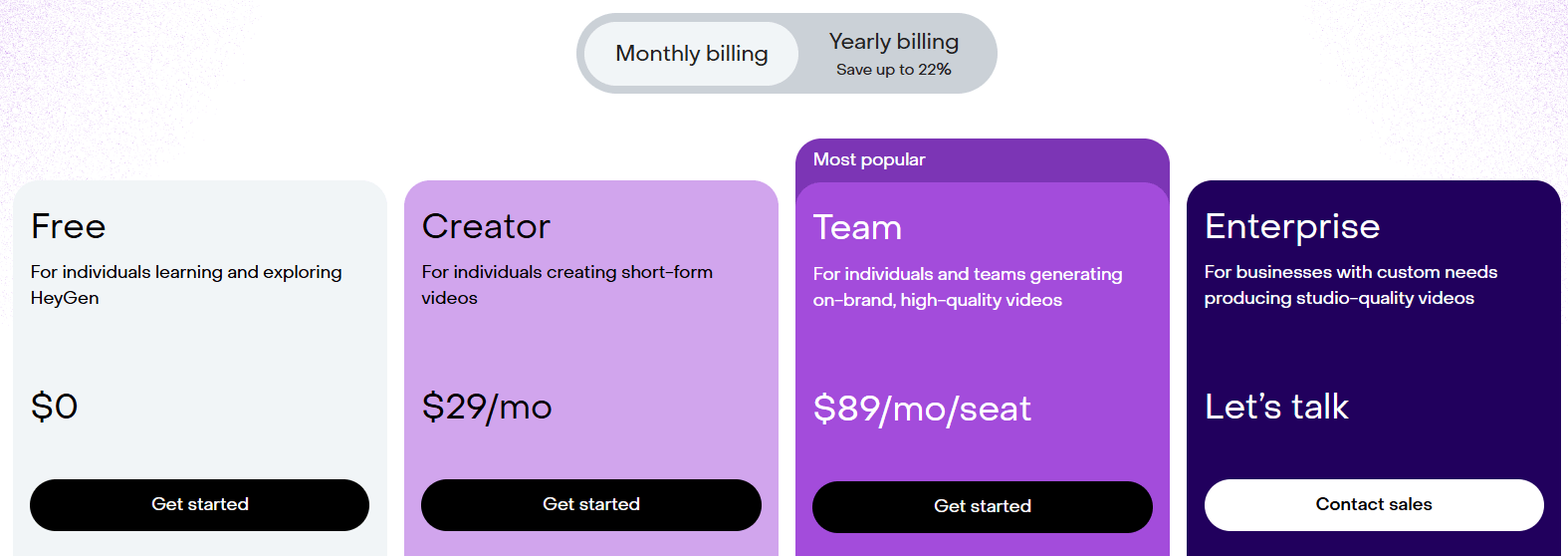The height and width of the screenshot is (556, 1568).
Task: Click the 'Save up to 22%' label
Action: click(x=893, y=70)
